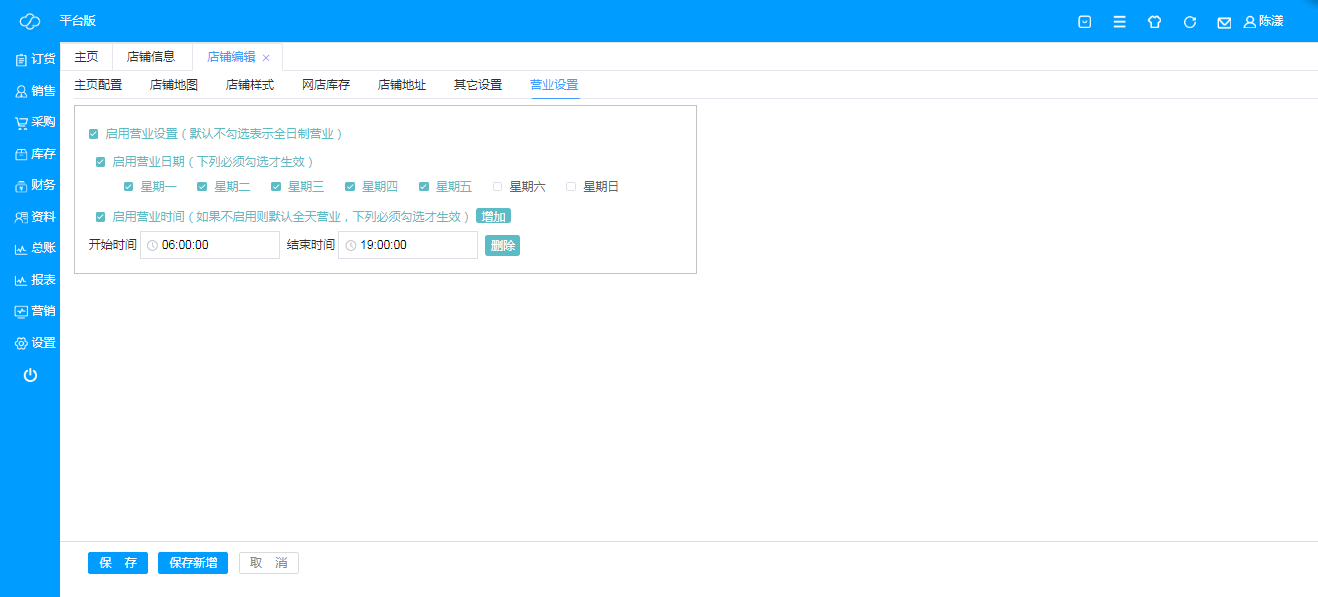Click the cloud logo at top left
1318x597 pixels.
(30, 21)
